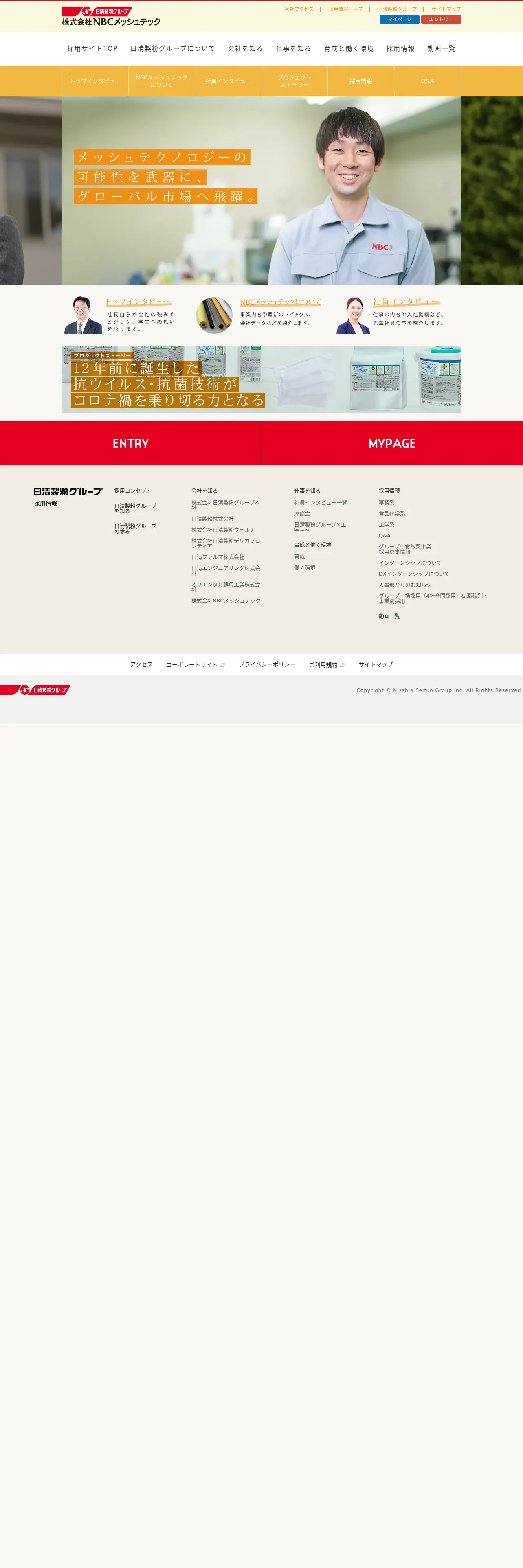Open 日清製粉グループを知る footer link
The image size is (523, 1568).
(x=135, y=508)
